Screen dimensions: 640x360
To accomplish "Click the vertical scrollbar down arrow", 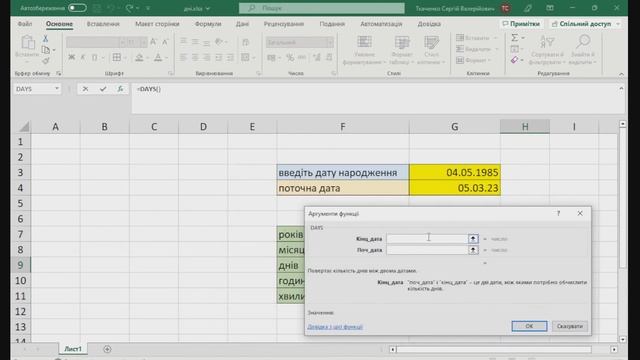I will (x=622, y=339).
